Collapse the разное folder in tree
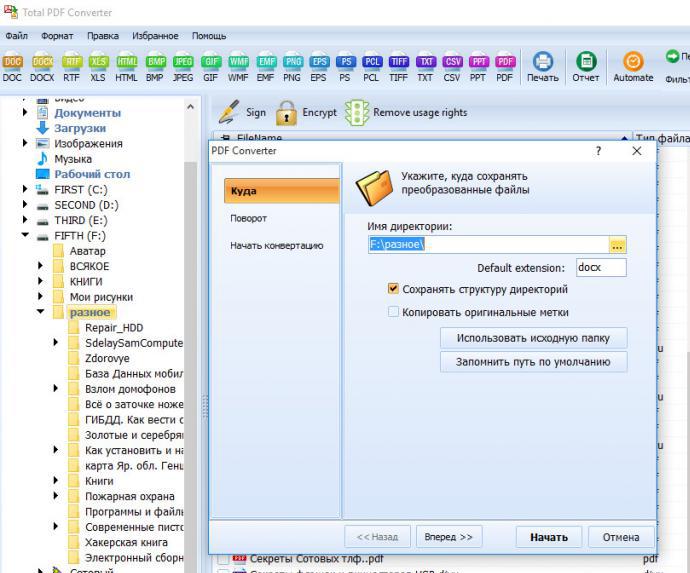Screen dimensions: 690x573 pos(41,312)
